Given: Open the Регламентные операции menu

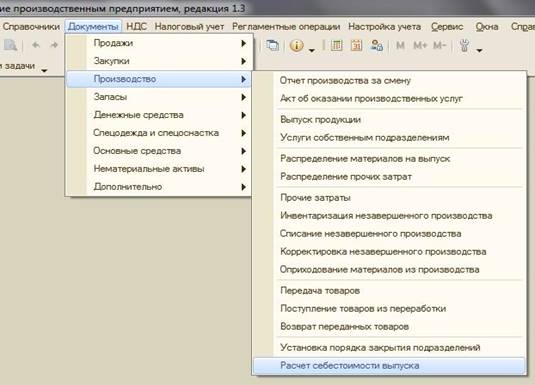Looking at the screenshot, I should point(286,27).
